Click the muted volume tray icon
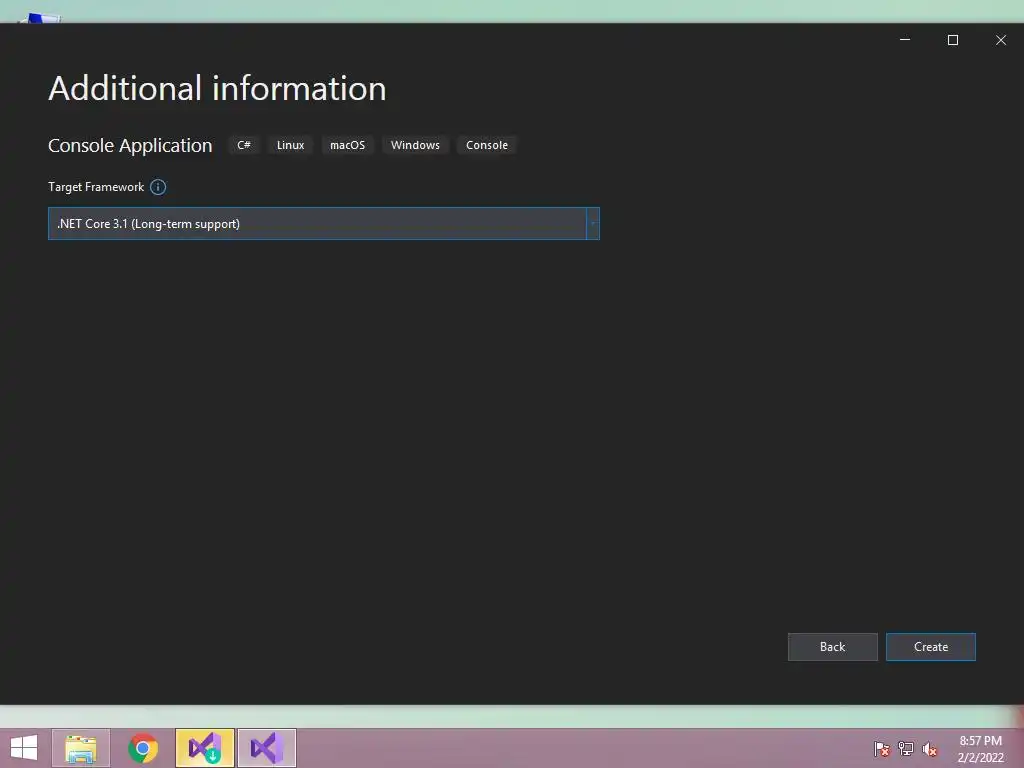Viewport: 1024px width, 768px height. point(929,748)
